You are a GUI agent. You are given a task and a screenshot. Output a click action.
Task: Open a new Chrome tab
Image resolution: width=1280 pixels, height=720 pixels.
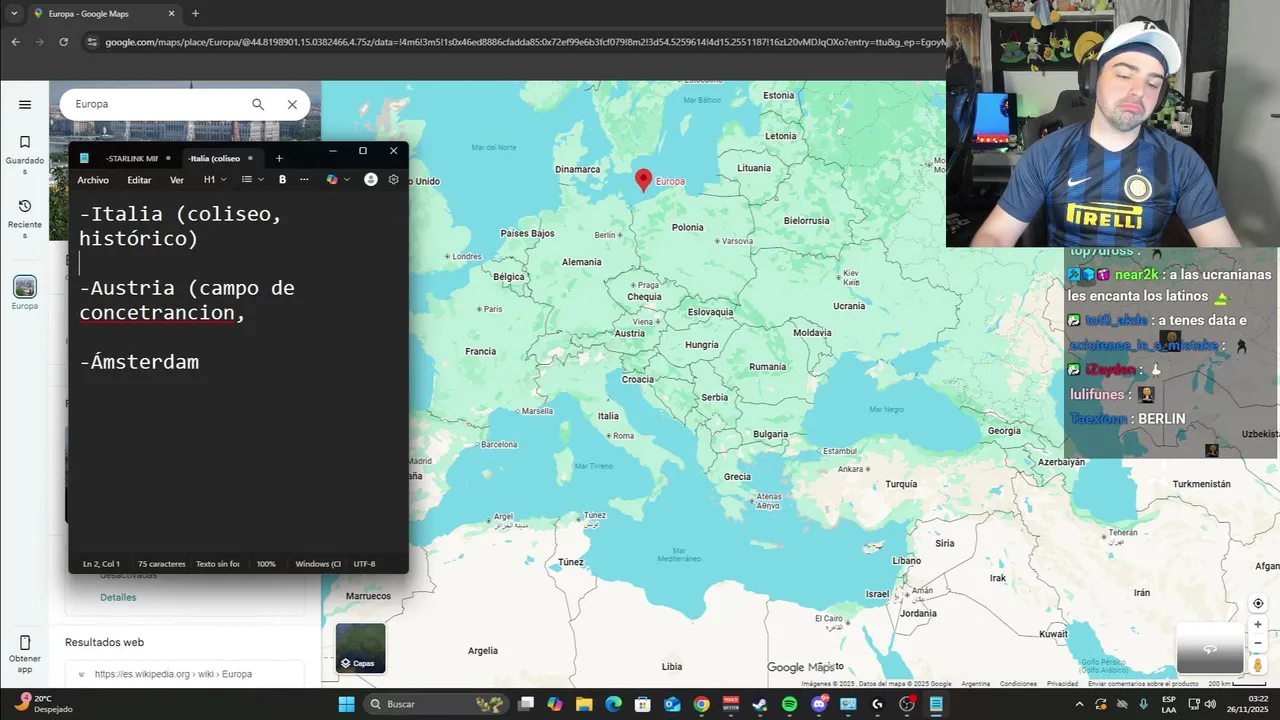[195, 14]
